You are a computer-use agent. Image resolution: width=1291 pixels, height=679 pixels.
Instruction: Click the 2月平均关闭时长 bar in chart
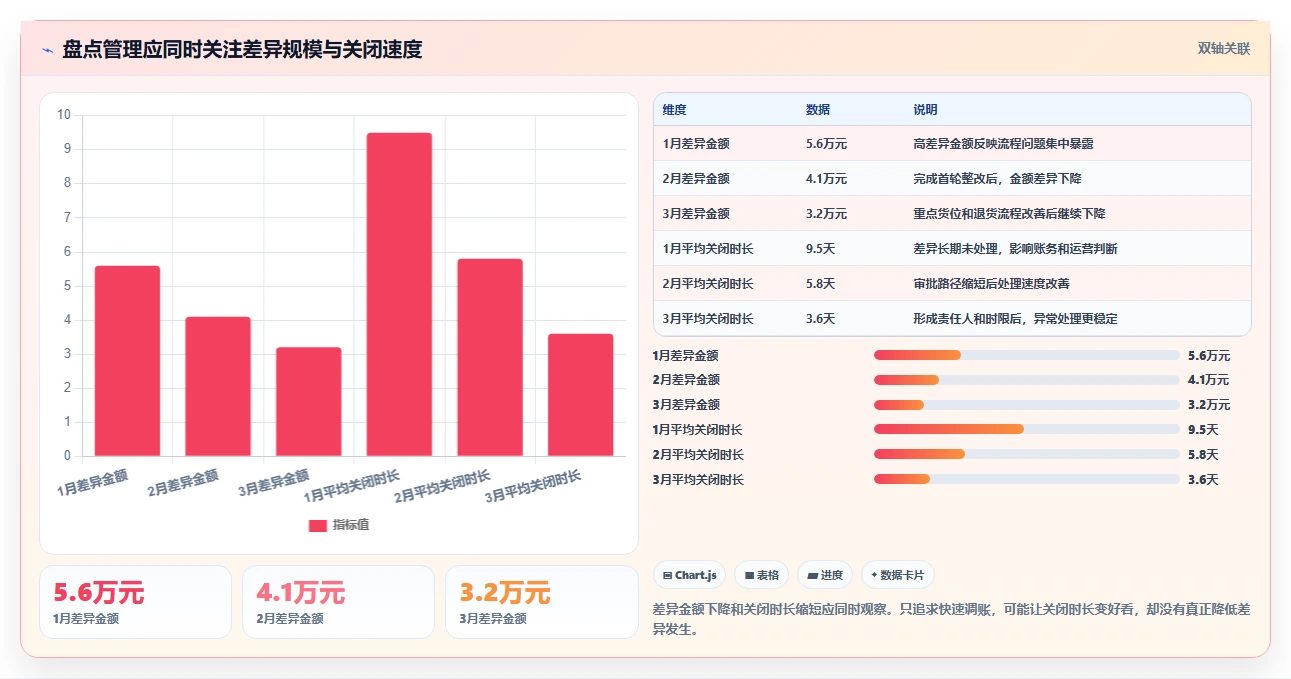pyautogui.click(x=490, y=357)
